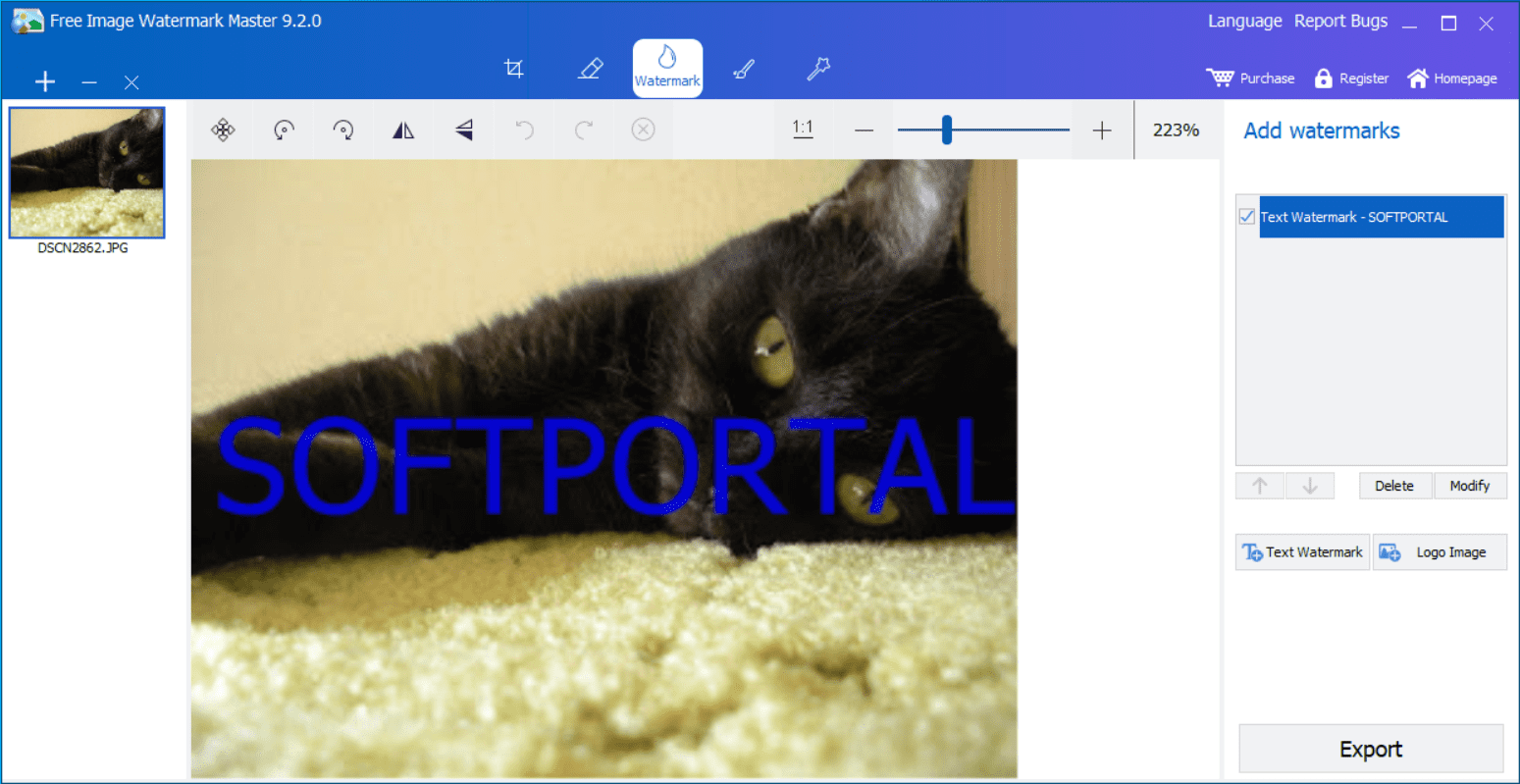The image size is (1520, 784).
Task: Zoom out with the minus button
Action: pos(864,131)
